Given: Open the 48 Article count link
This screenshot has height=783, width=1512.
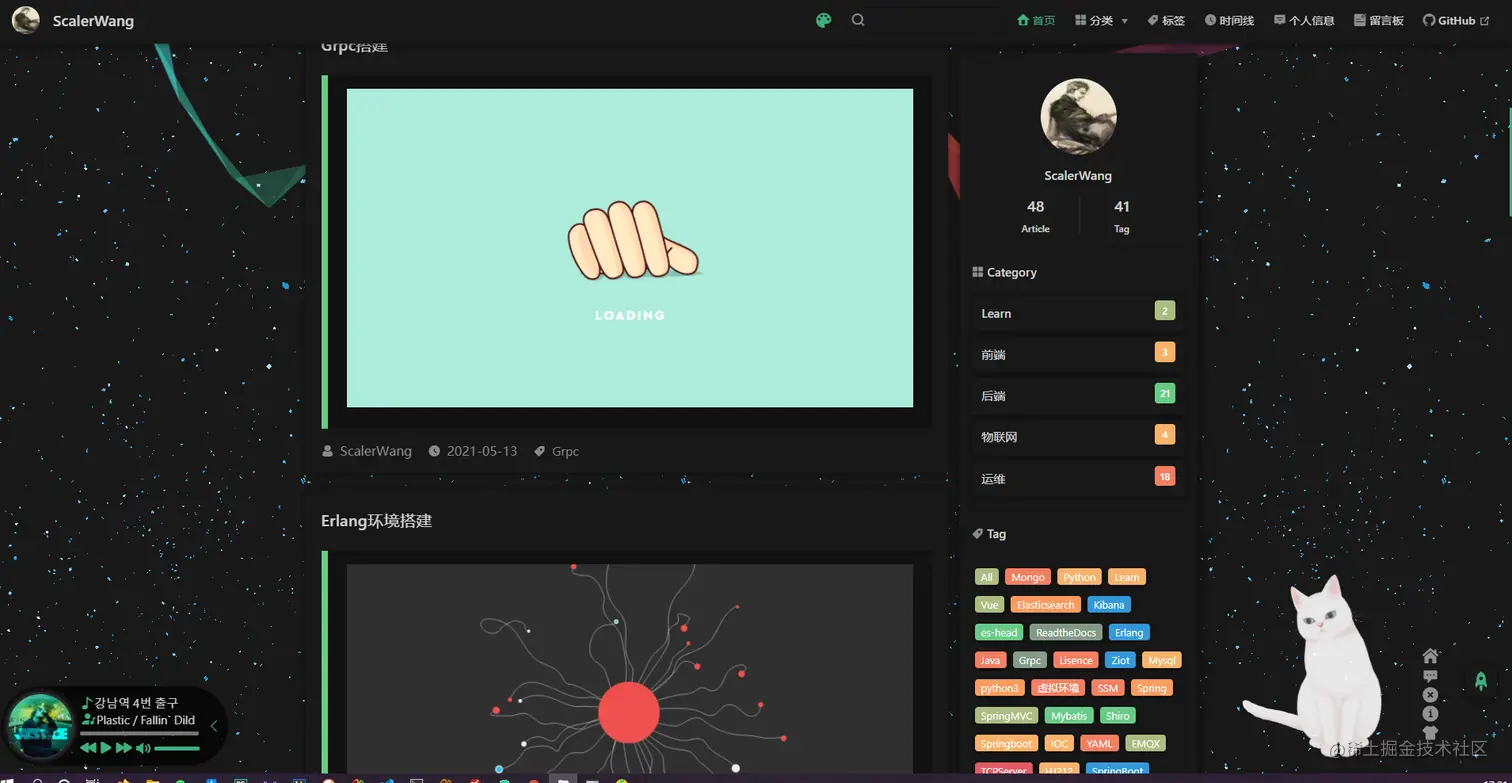Looking at the screenshot, I should [1035, 215].
